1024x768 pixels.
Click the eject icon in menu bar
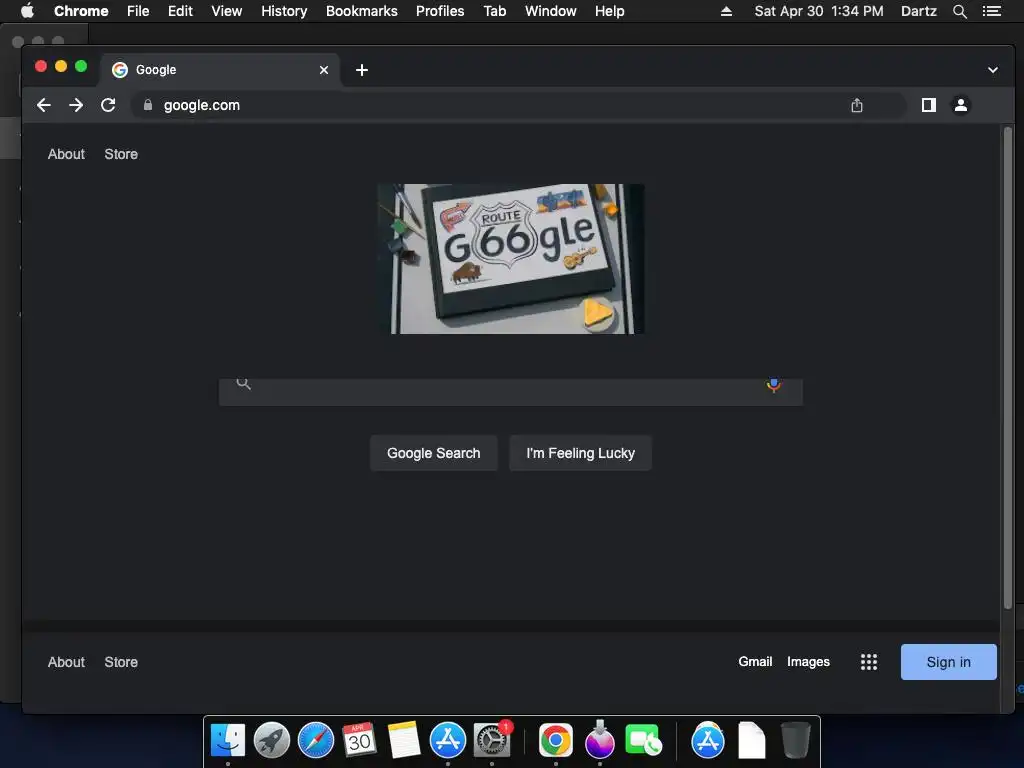click(726, 11)
